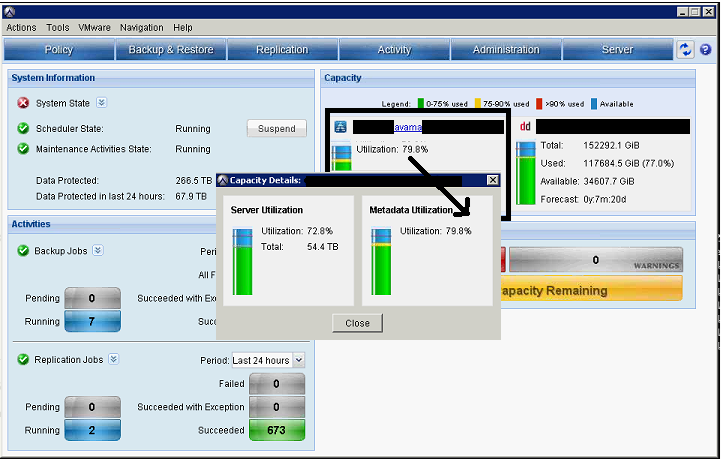Screen dimensions: 721x459
Task: Open the VMware menu
Action: 94,28
